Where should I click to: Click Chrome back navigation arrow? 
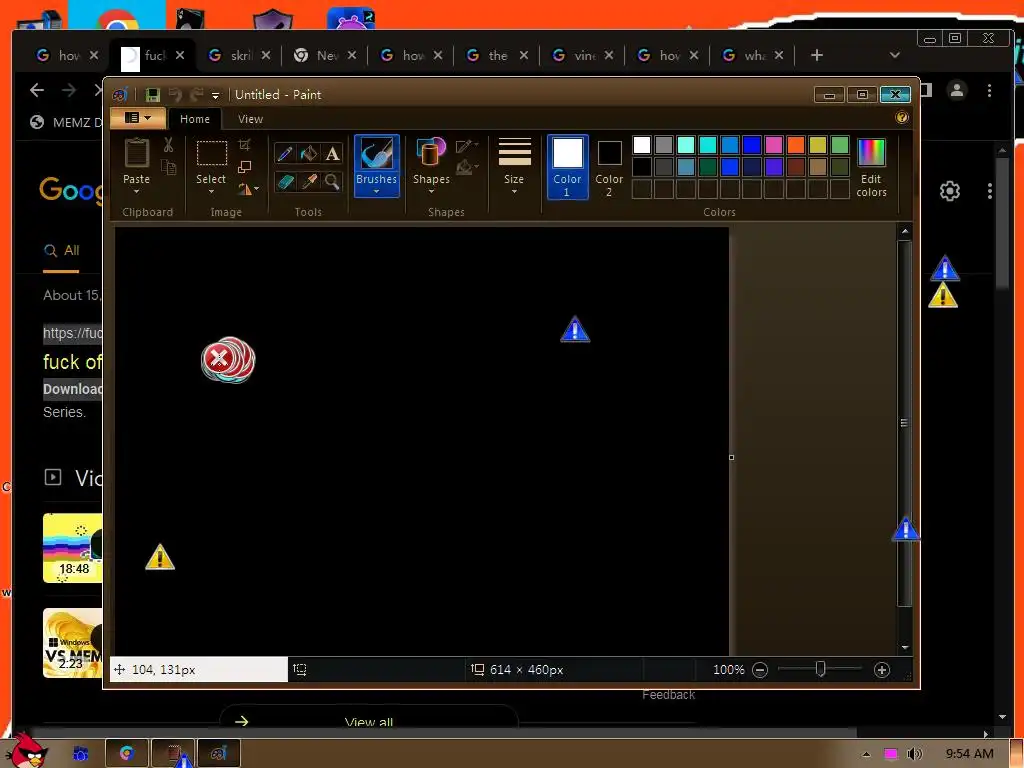[x=37, y=90]
